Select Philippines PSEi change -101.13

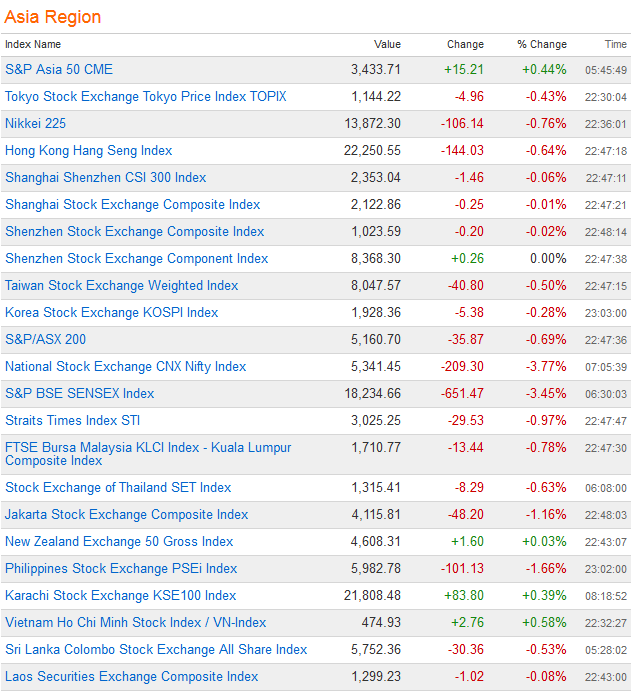(462, 568)
